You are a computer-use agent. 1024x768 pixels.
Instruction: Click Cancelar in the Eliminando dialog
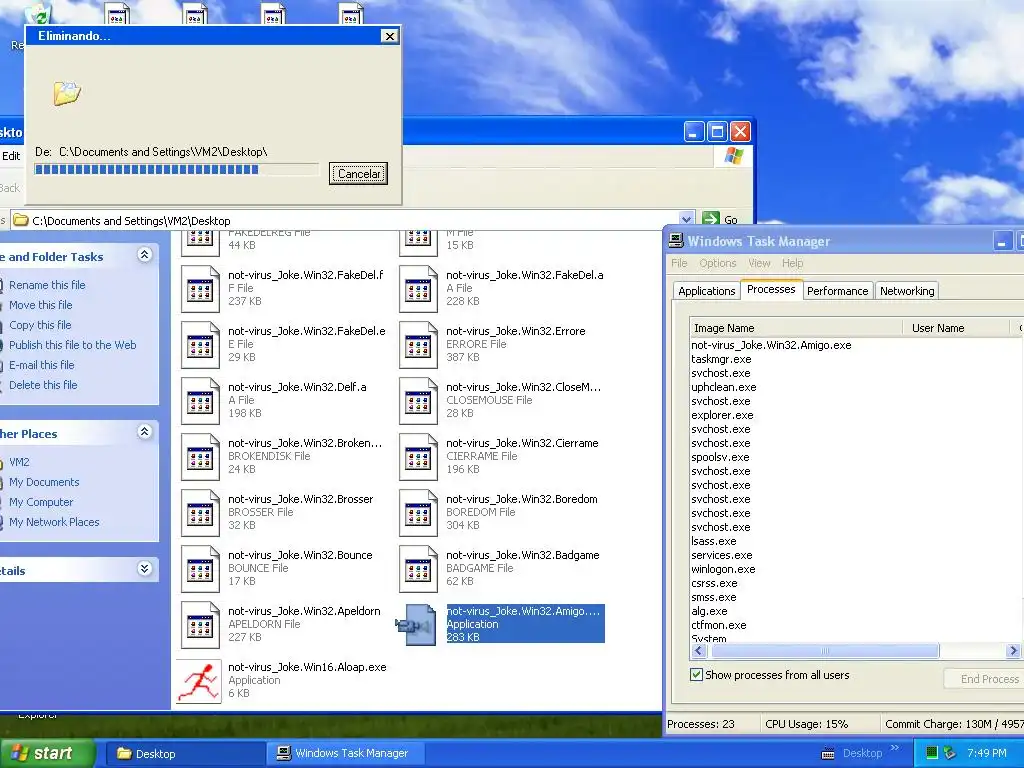coord(359,174)
